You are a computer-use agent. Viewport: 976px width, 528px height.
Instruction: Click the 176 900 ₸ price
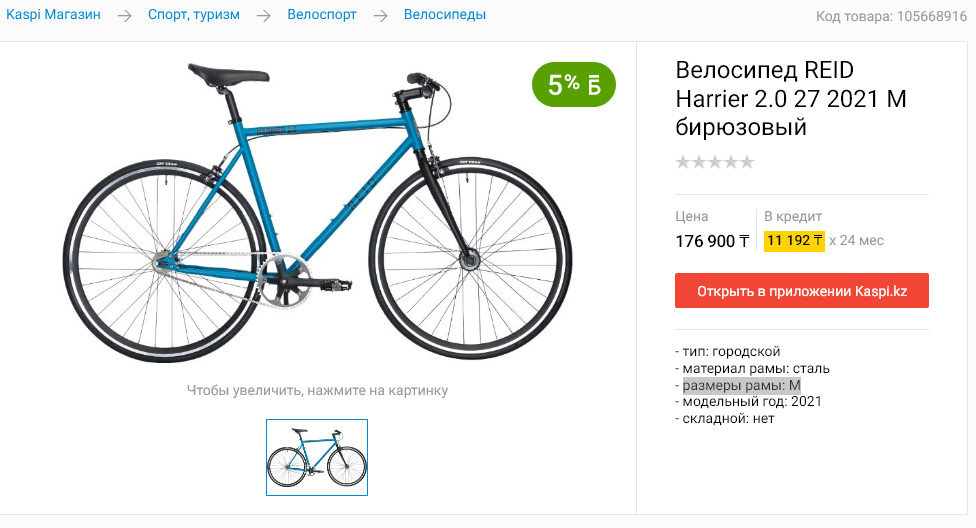(x=712, y=241)
